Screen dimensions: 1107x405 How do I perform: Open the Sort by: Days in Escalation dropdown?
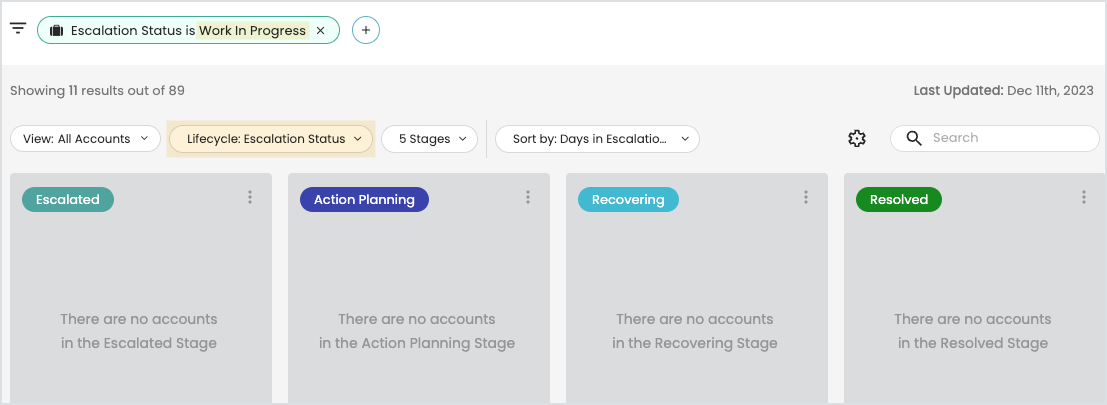[597, 139]
